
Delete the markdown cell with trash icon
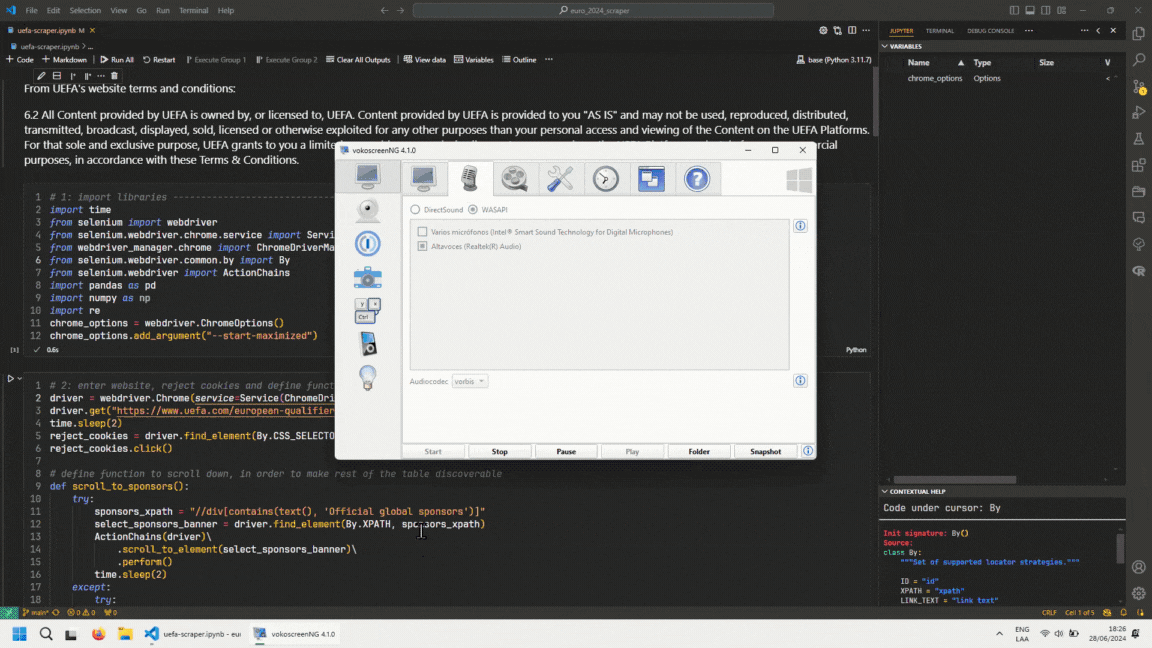coord(114,76)
